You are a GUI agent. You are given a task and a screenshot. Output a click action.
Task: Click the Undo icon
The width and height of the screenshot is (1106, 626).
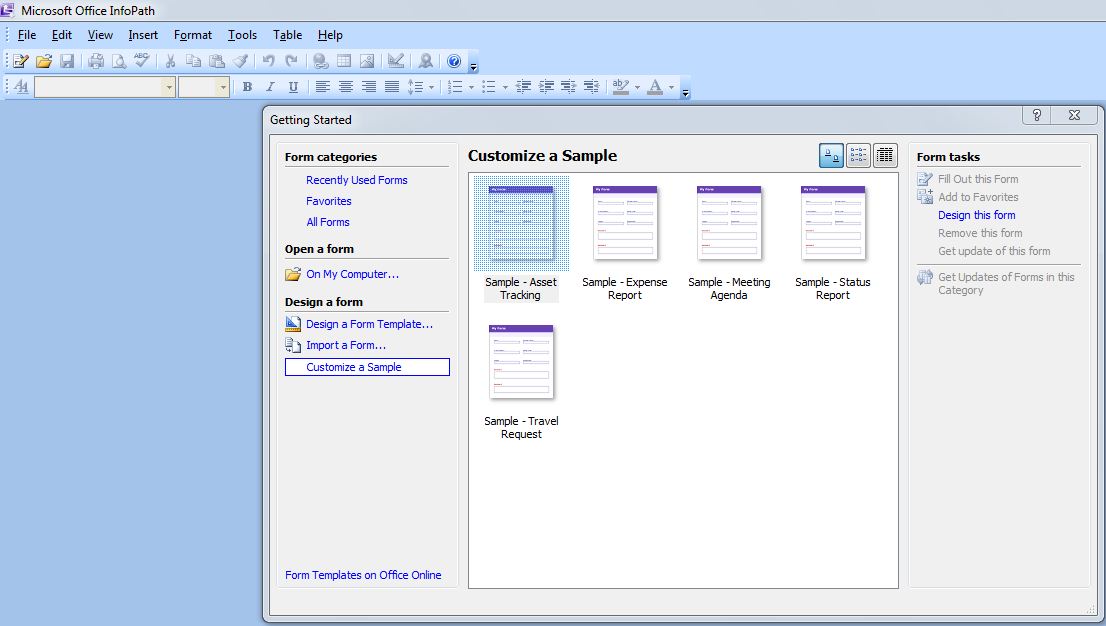tap(268, 60)
